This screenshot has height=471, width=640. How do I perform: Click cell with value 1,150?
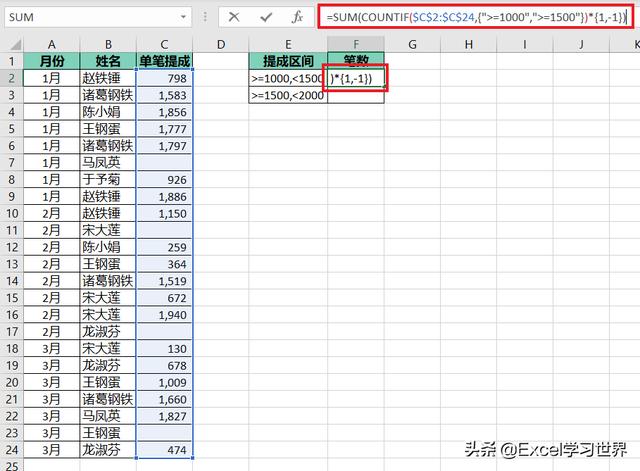(164, 213)
